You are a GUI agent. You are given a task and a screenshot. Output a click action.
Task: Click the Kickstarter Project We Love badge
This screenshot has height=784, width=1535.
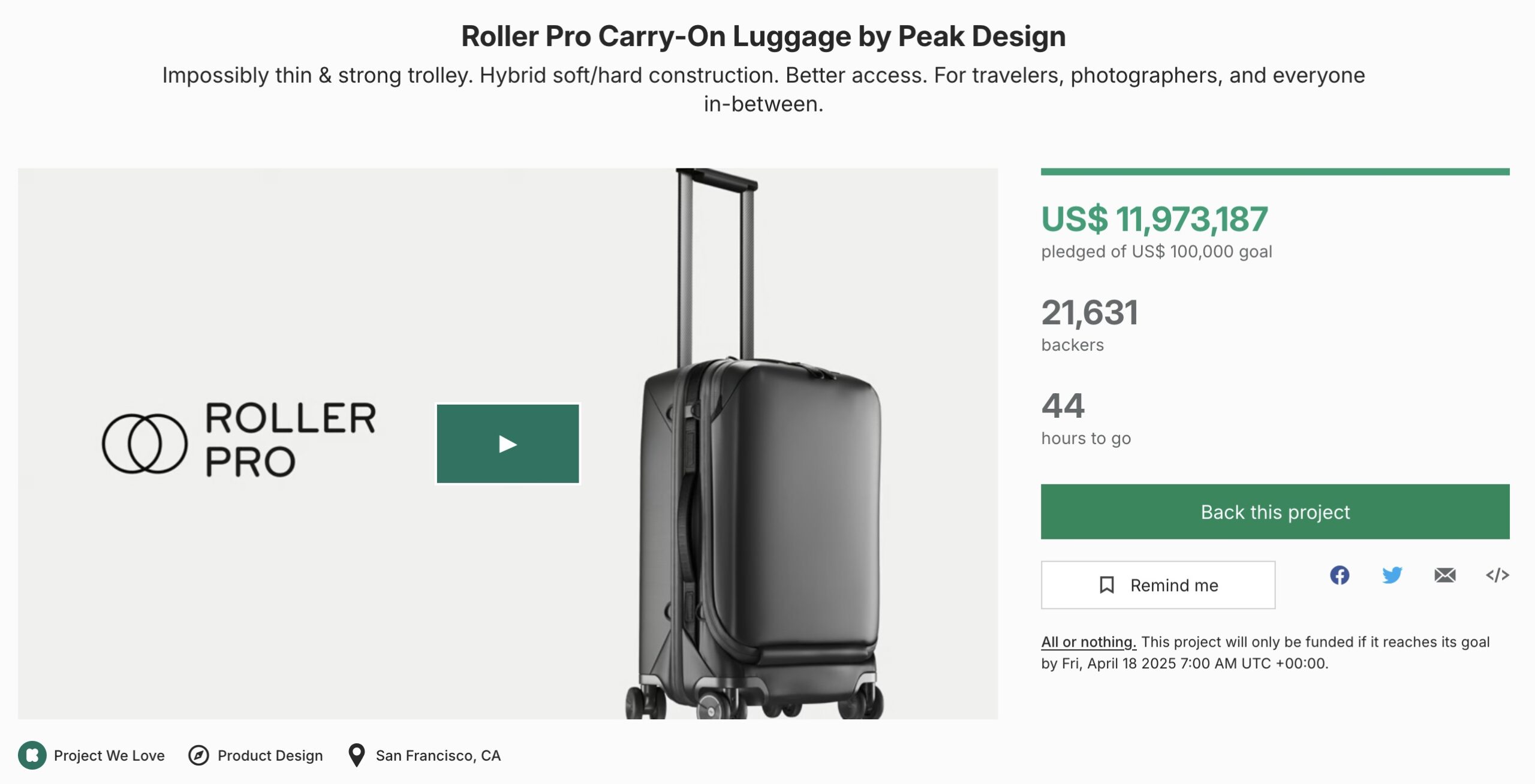[x=34, y=755]
